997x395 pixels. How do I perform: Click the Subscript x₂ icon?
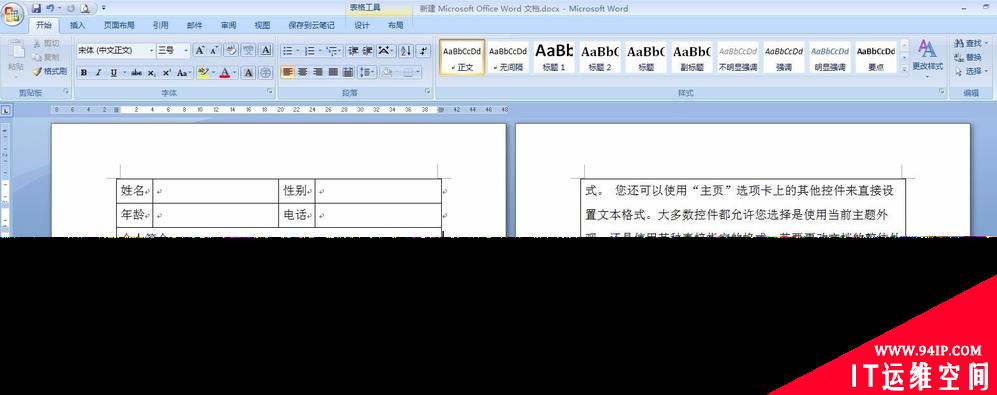pyautogui.click(x=151, y=73)
